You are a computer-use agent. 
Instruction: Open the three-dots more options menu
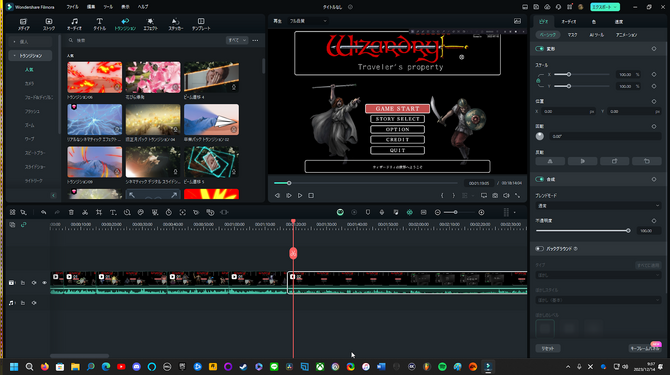click(x=255, y=40)
